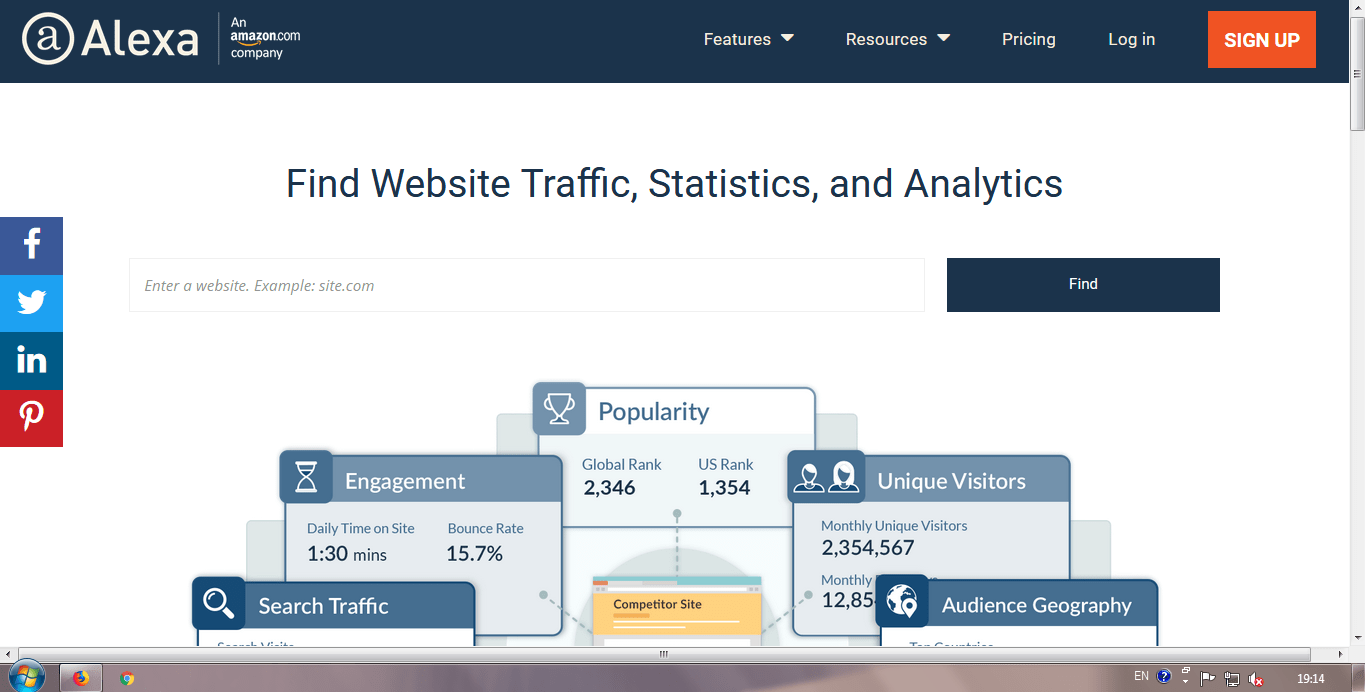Click the Unique Visitors card title
The height and width of the screenshot is (692, 1365).
(x=951, y=481)
